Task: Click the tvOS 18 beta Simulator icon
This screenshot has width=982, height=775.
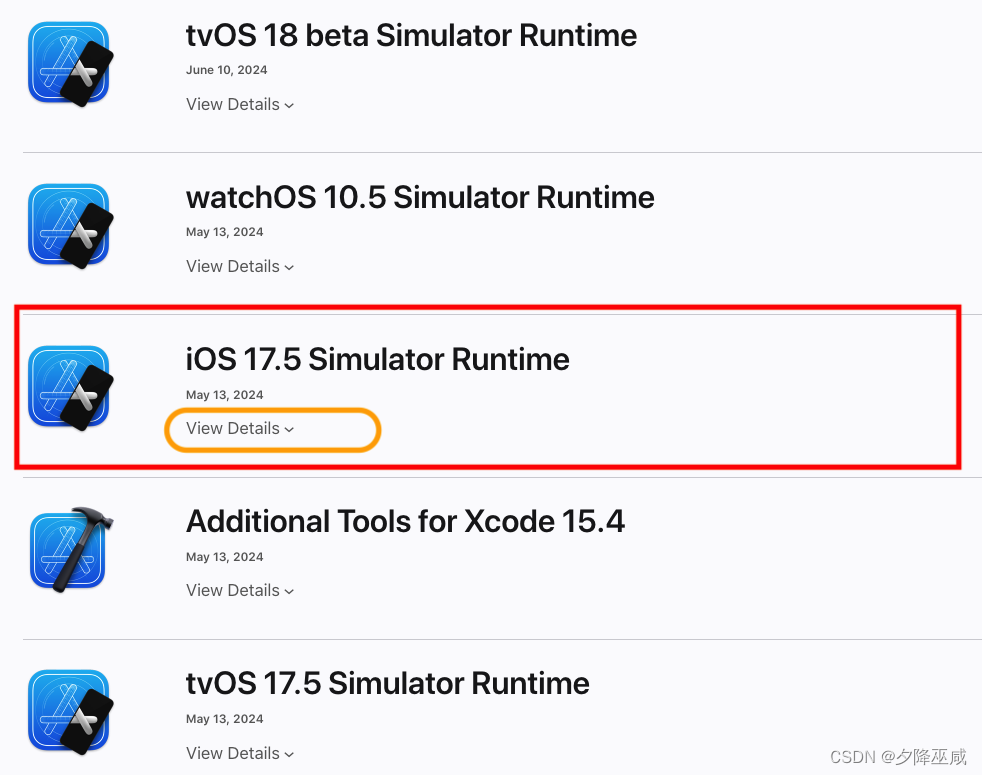Action: click(x=70, y=64)
